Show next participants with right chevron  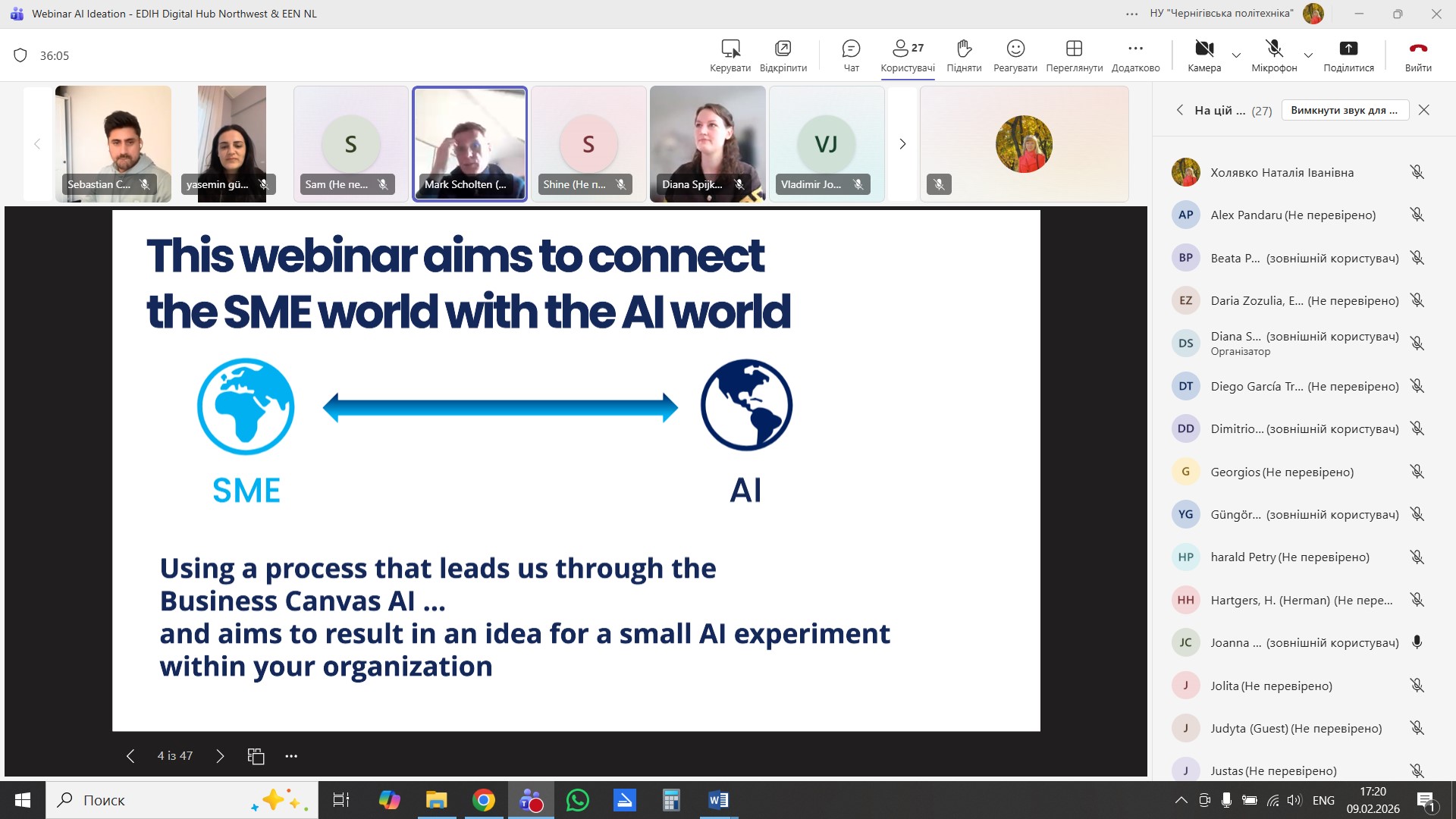902,144
